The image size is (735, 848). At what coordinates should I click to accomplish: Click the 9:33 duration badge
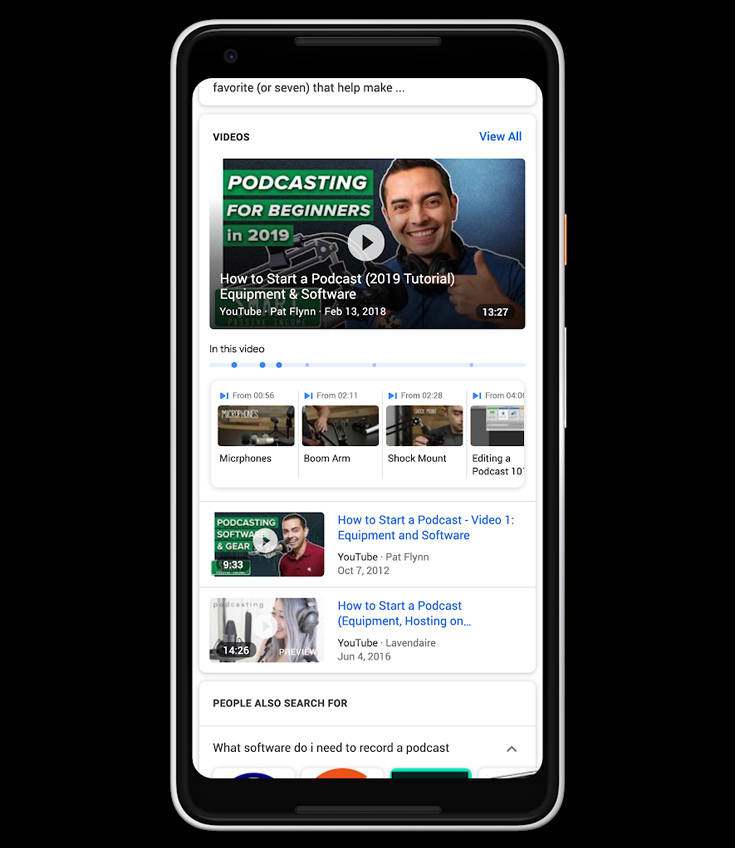233,565
